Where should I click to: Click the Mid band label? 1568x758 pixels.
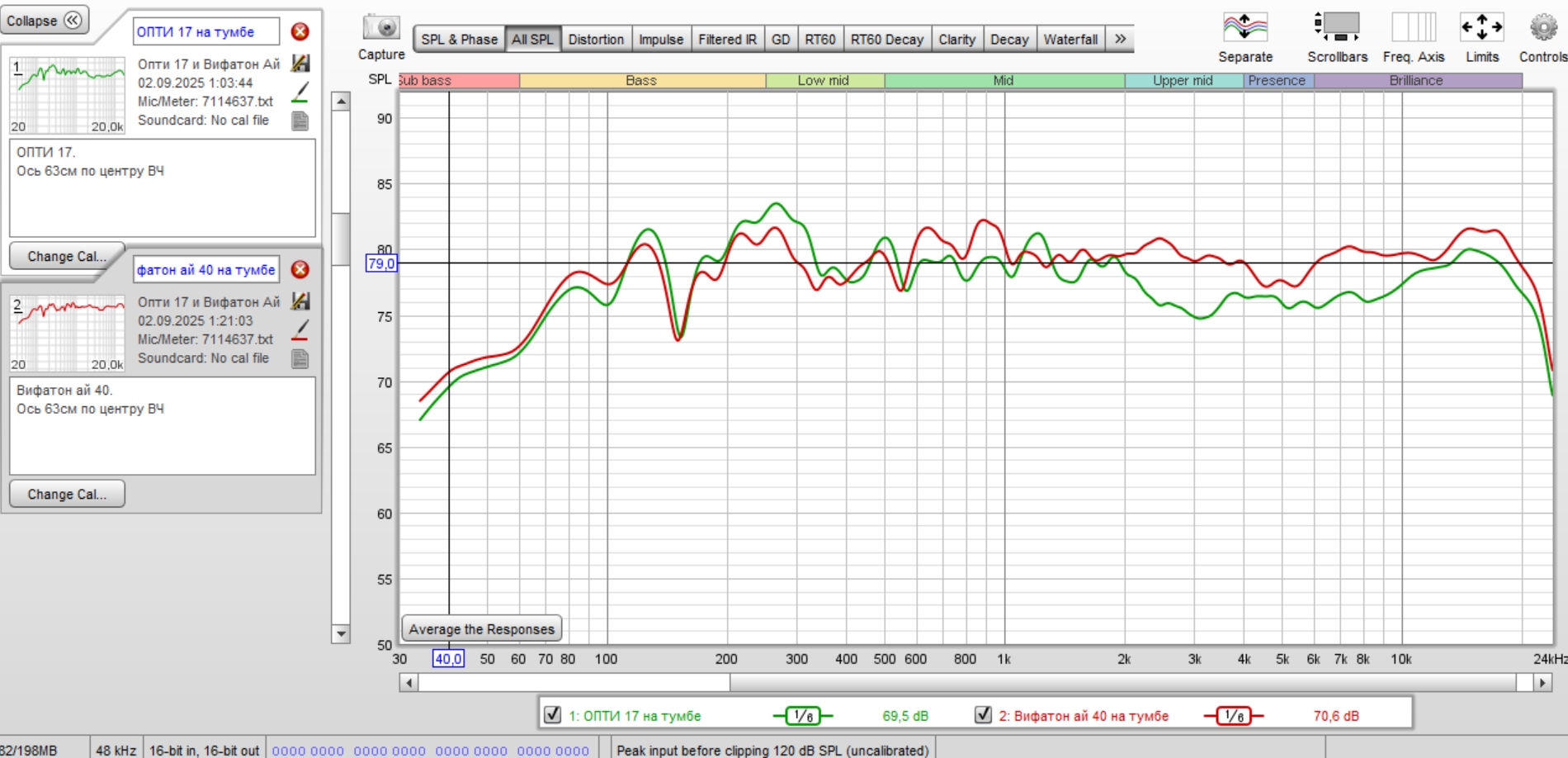pos(1004,80)
